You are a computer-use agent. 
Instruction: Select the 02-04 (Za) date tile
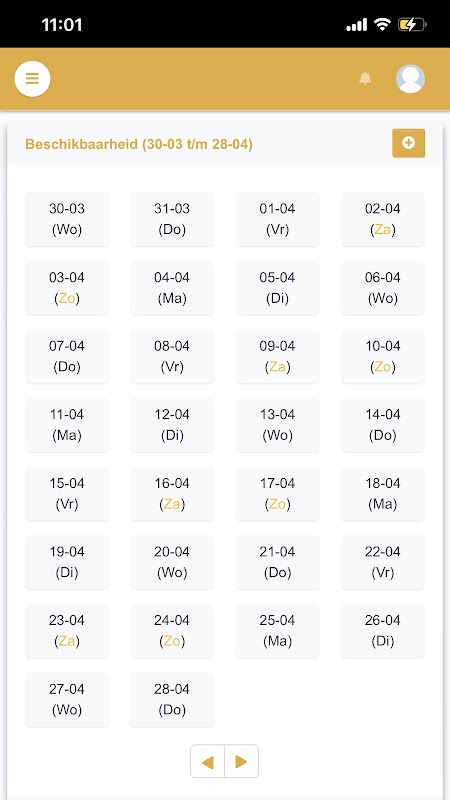tap(383, 219)
